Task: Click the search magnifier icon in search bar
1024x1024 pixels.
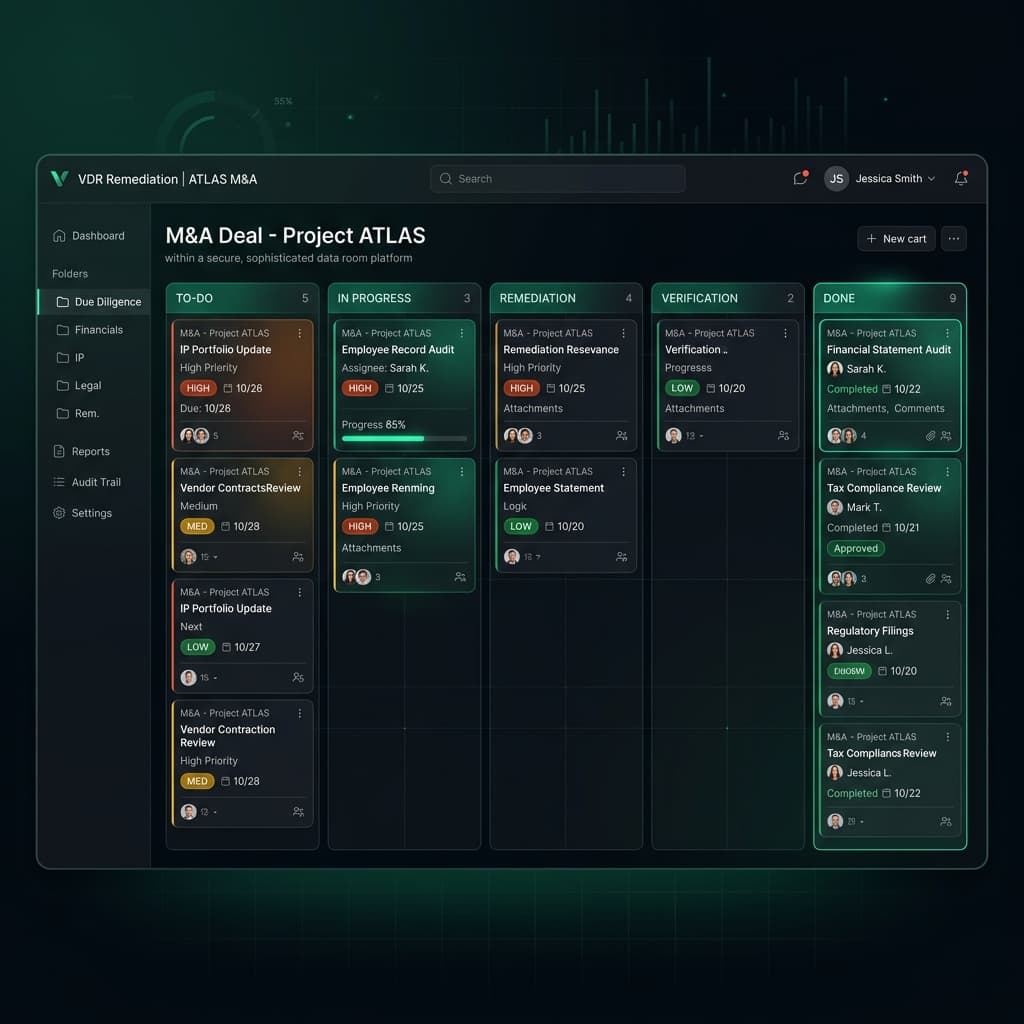Action: 445,178
